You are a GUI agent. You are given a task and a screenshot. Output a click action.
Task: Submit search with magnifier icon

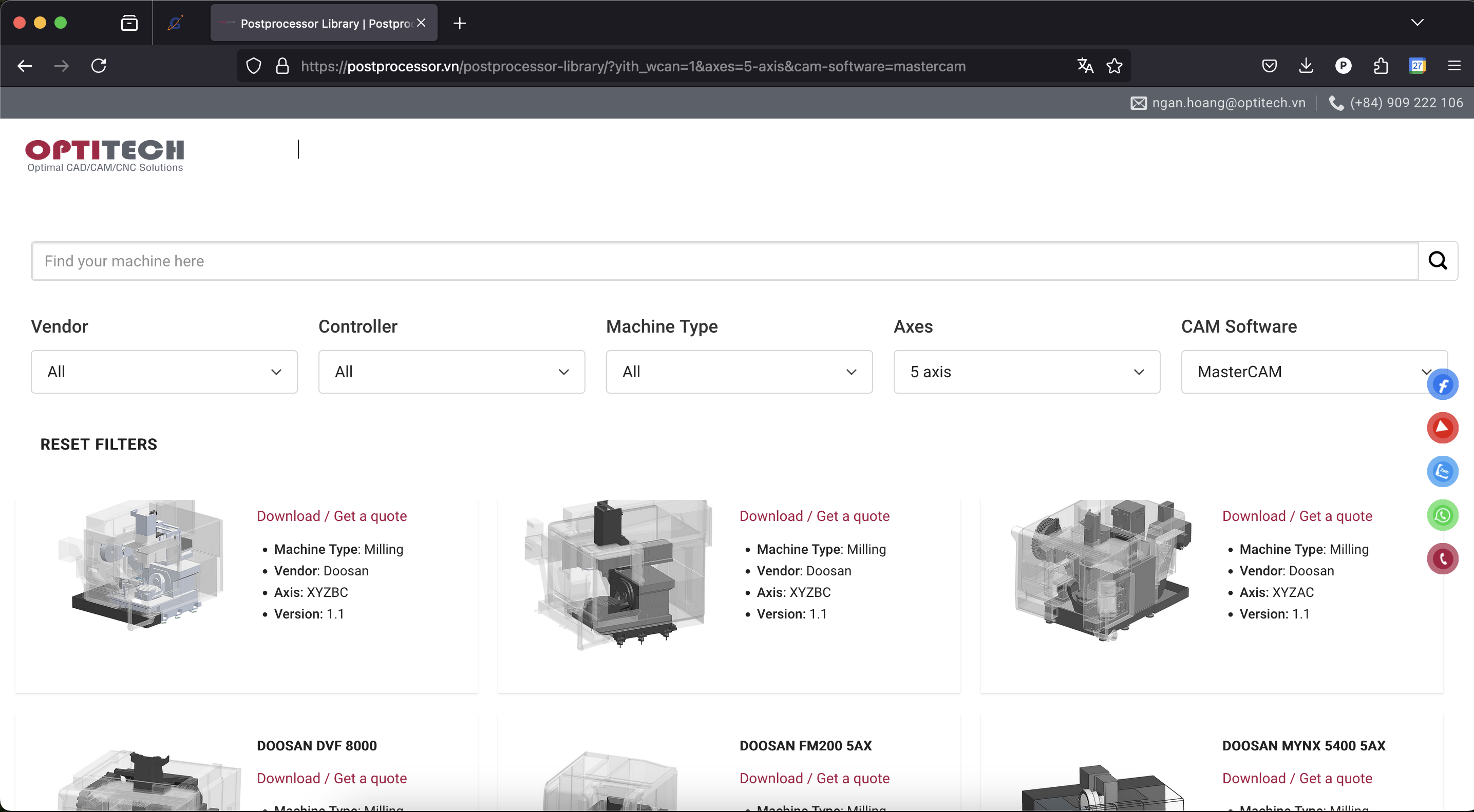[1438, 261]
